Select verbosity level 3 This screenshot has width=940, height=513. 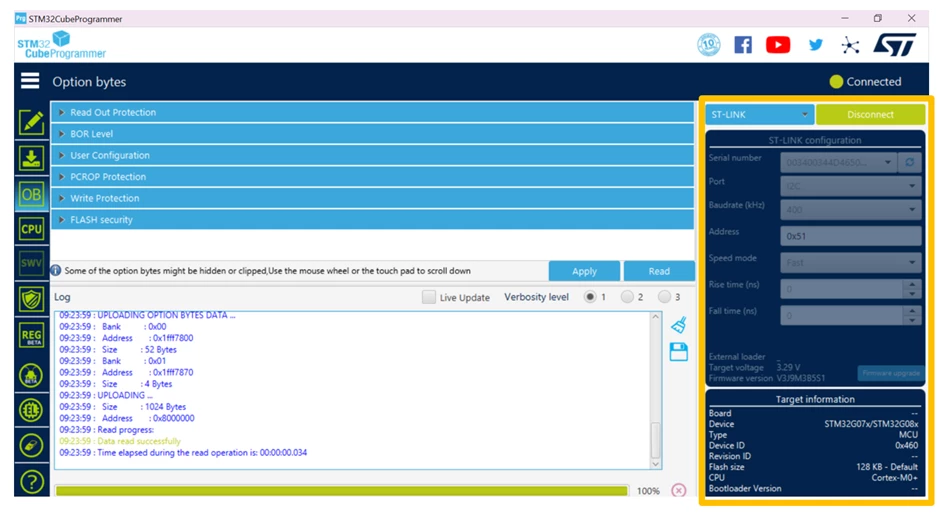pyautogui.click(x=664, y=297)
